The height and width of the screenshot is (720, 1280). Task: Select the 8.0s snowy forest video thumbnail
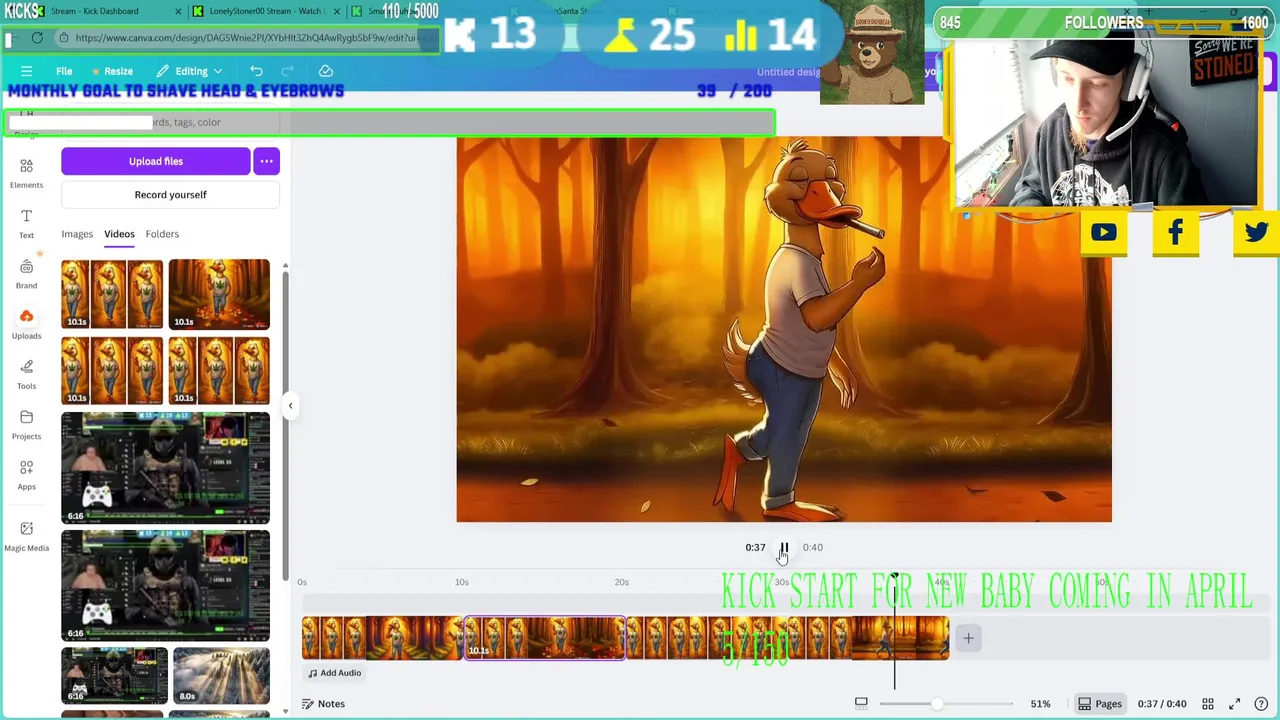pos(221,676)
